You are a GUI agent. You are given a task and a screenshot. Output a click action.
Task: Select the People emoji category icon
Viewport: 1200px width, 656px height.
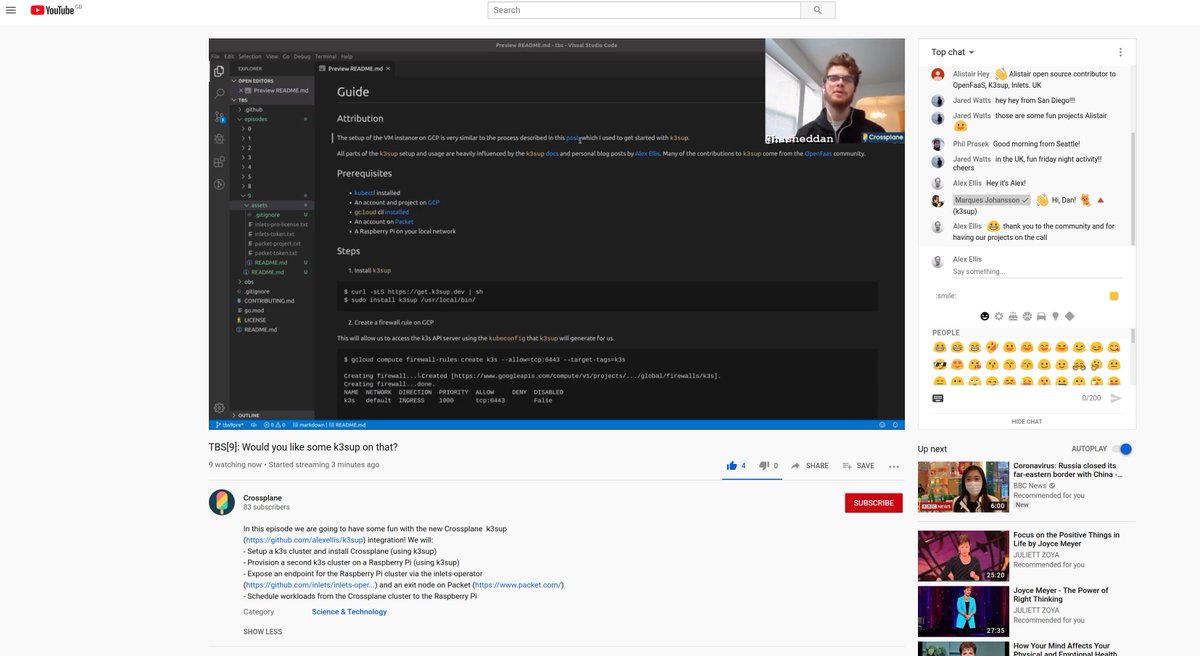[984, 316]
